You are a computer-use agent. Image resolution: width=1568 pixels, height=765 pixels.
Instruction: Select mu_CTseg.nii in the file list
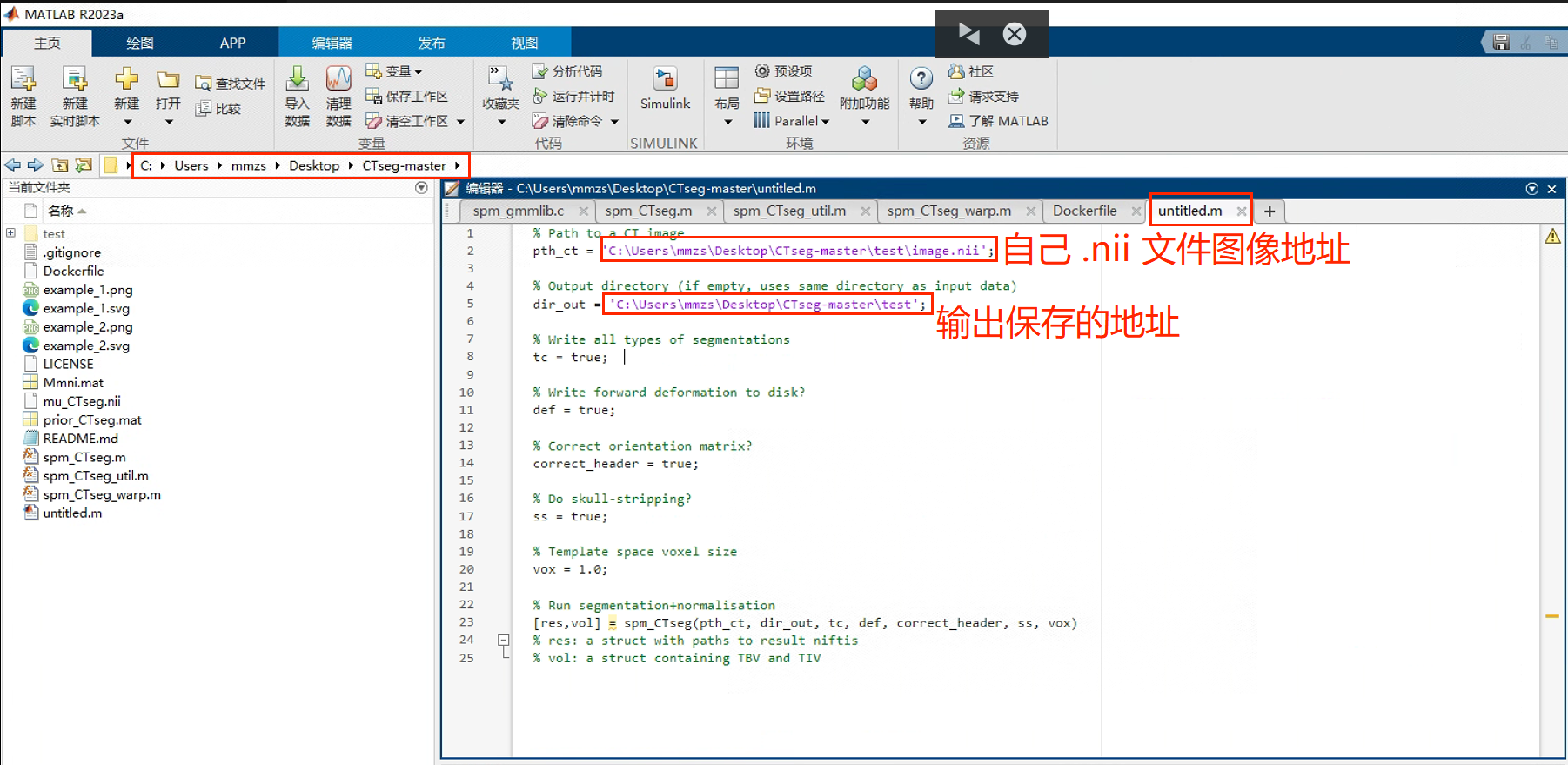(x=82, y=401)
